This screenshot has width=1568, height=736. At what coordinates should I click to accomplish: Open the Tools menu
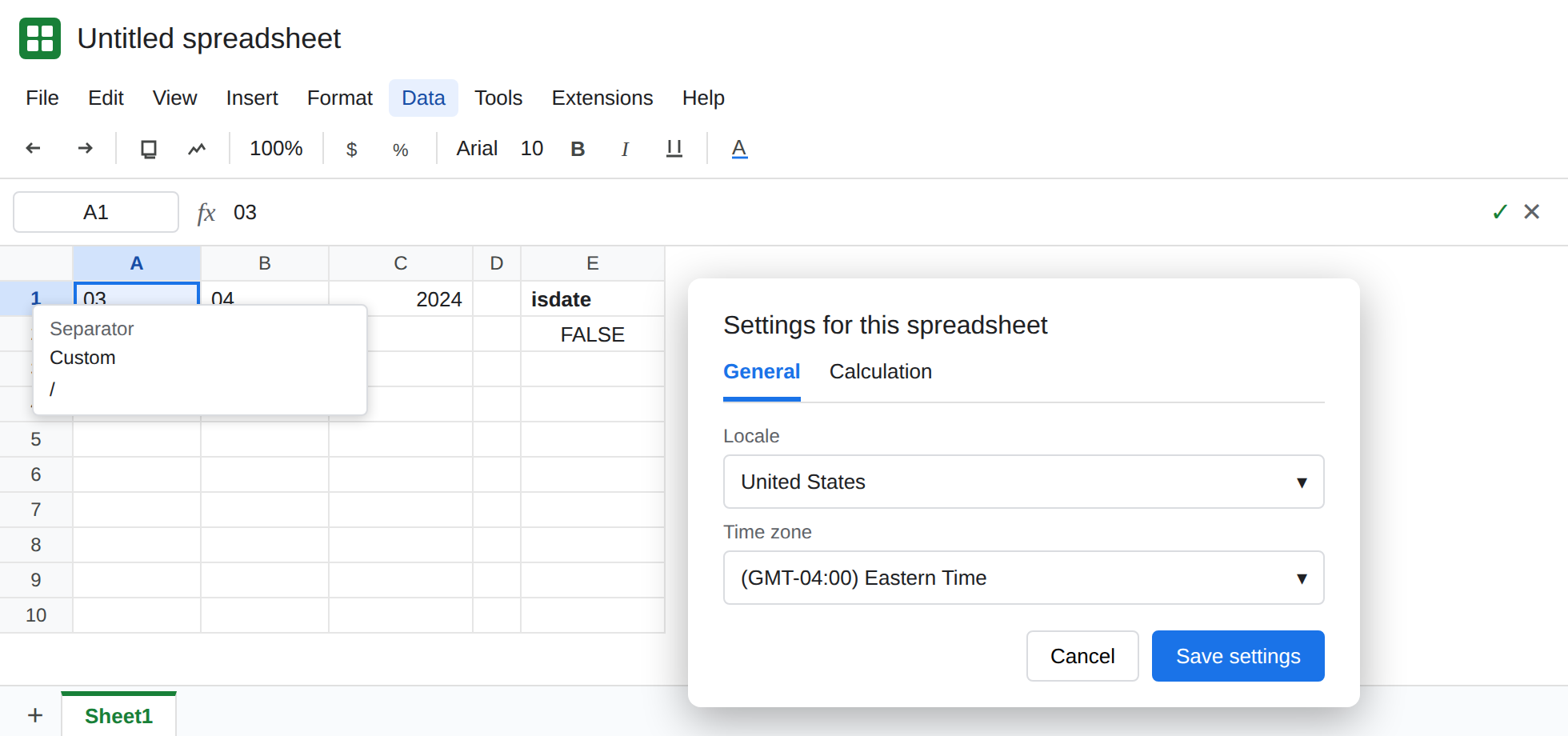coord(498,98)
